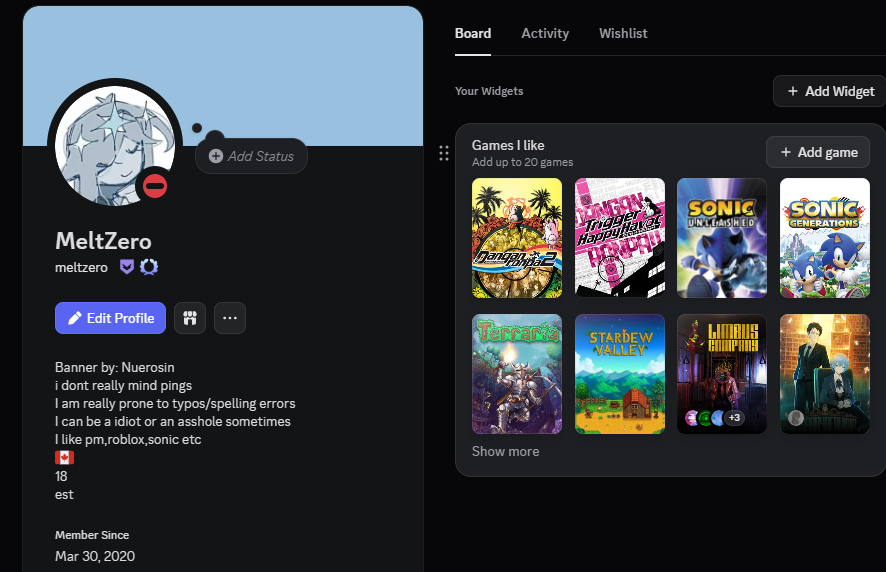This screenshot has height=572, width=886.
Task: Grab the drag handle of Games I like widget
Action: click(x=444, y=153)
